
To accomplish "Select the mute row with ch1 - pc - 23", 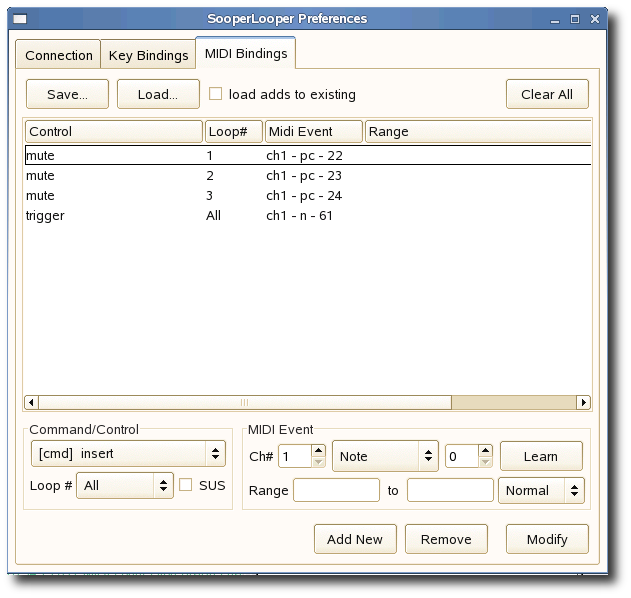I will [x=308, y=175].
